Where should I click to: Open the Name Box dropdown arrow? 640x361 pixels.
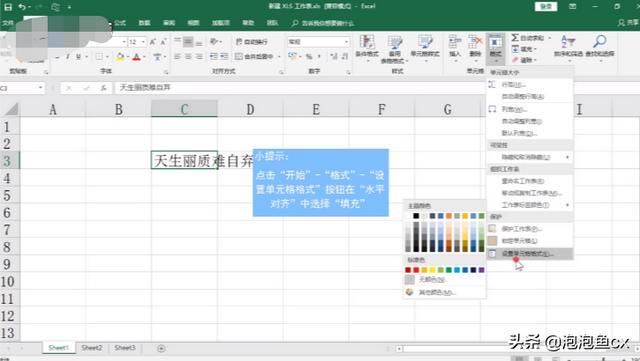click(40, 88)
